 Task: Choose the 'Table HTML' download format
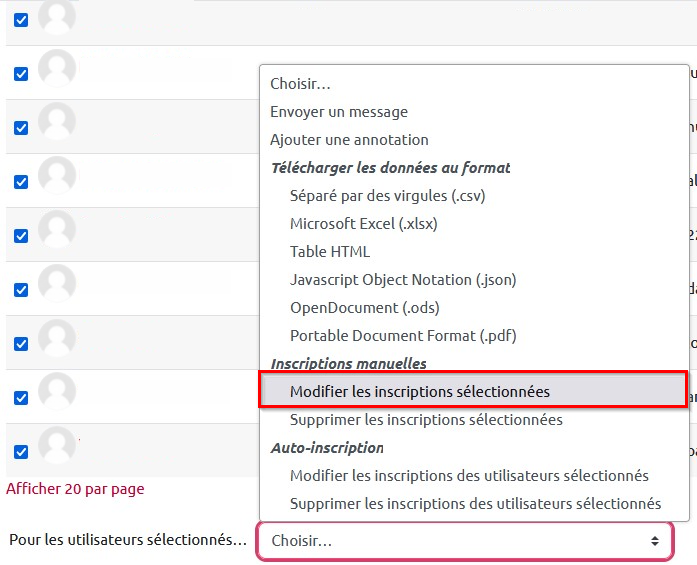(x=330, y=252)
